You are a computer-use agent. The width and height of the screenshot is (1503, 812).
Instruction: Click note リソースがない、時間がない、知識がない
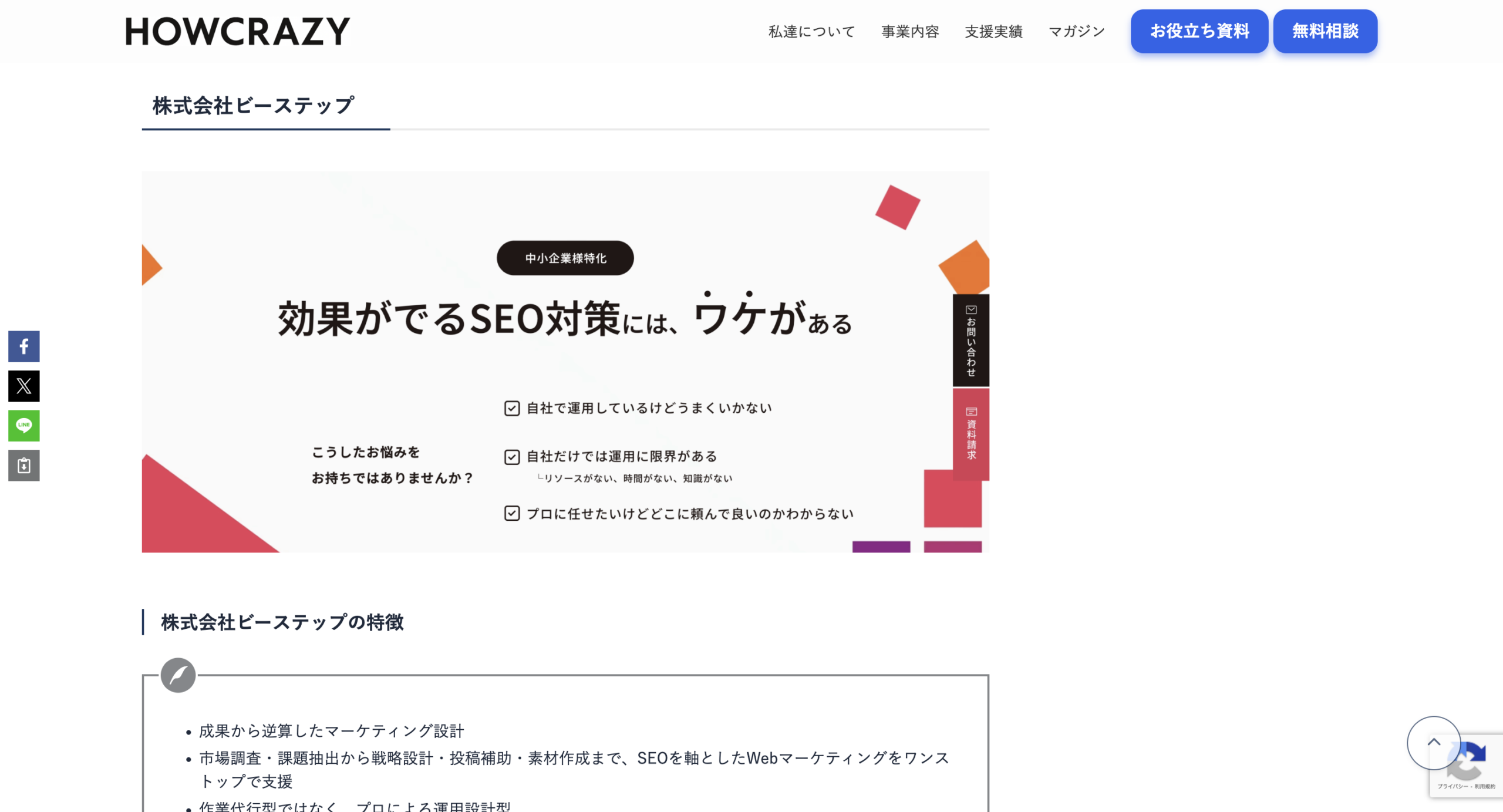click(x=635, y=479)
